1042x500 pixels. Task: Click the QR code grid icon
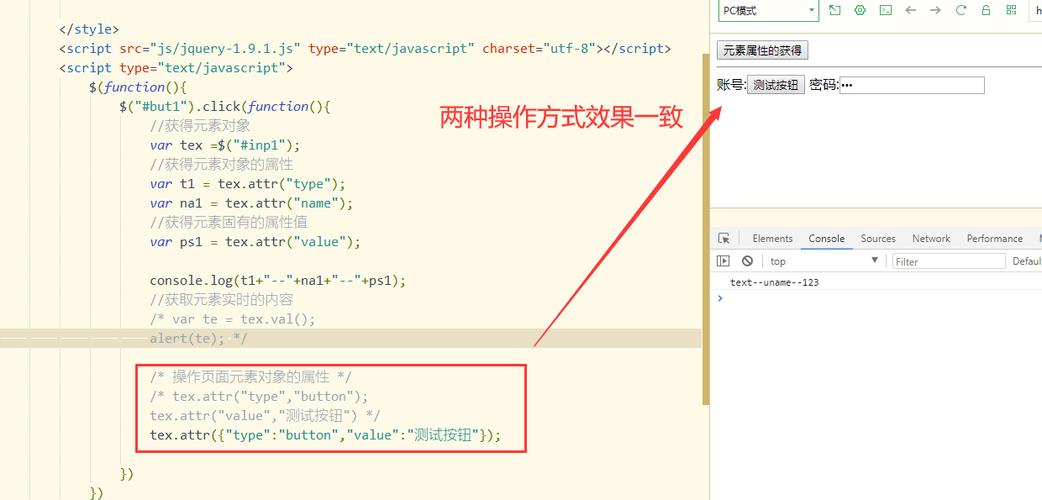[1011, 10]
